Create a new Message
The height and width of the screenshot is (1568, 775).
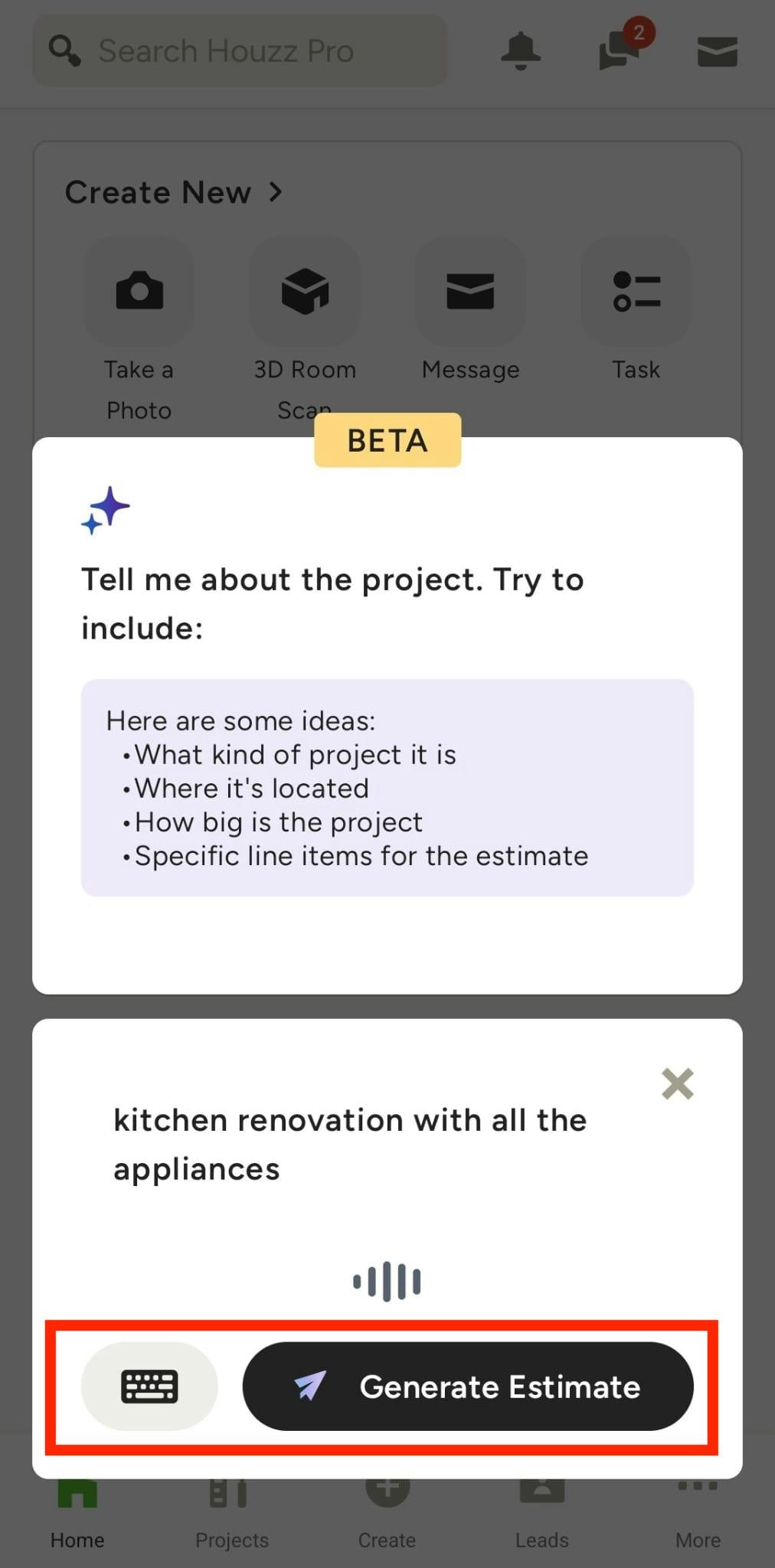click(470, 291)
